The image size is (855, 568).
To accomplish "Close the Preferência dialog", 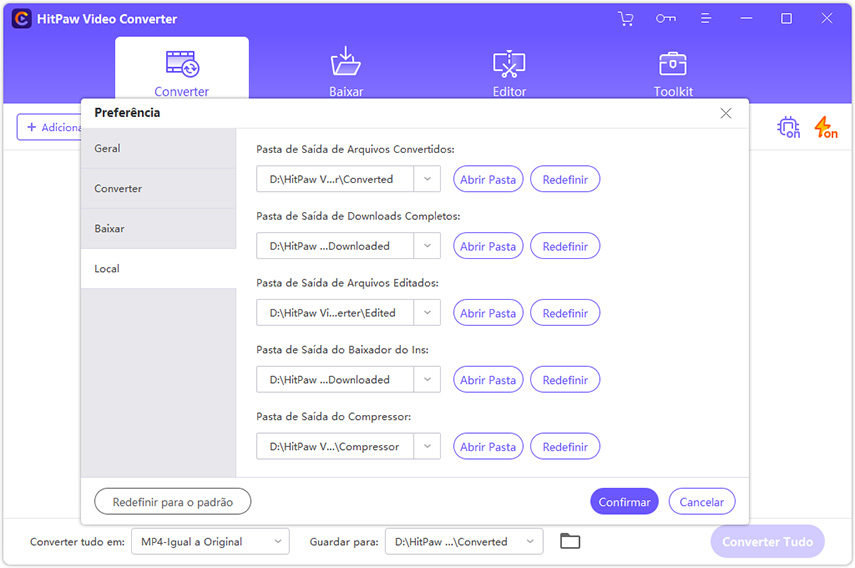I will pyautogui.click(x=725, y=113).
